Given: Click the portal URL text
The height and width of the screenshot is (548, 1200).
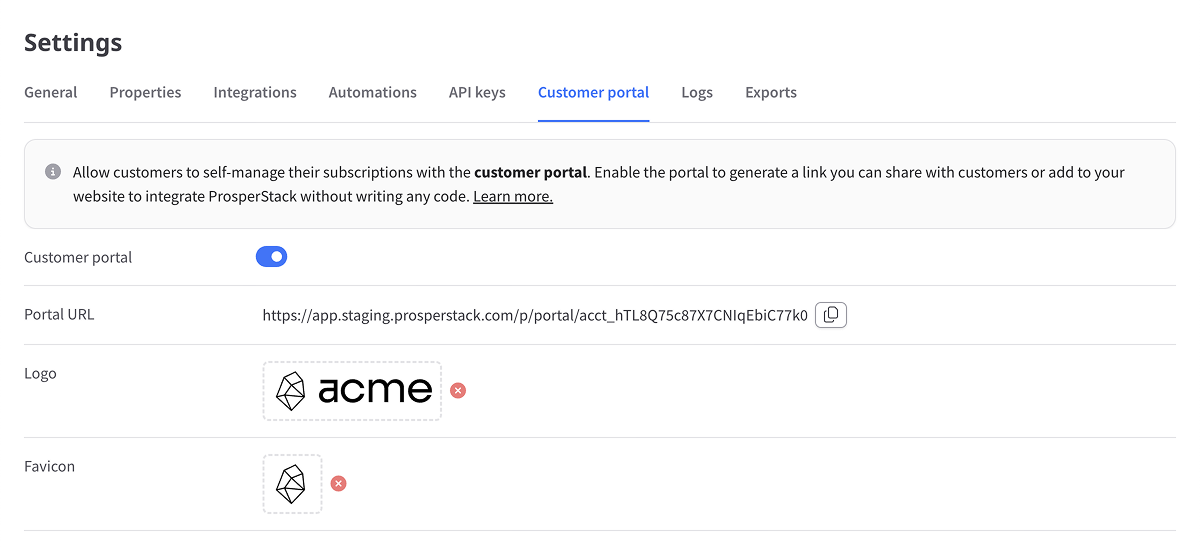Looking at the screenshot, I should pyautogui.click(x=535, y=315).
